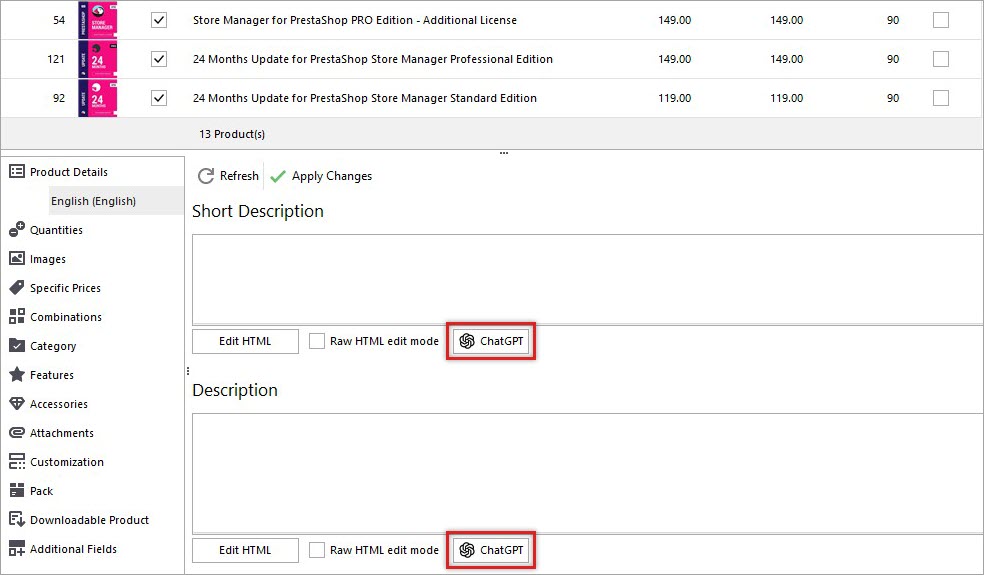Viewport: 984px width, 575px height.
Task: Click the Downloadable Product icon
Action: [x=17, y=519]
